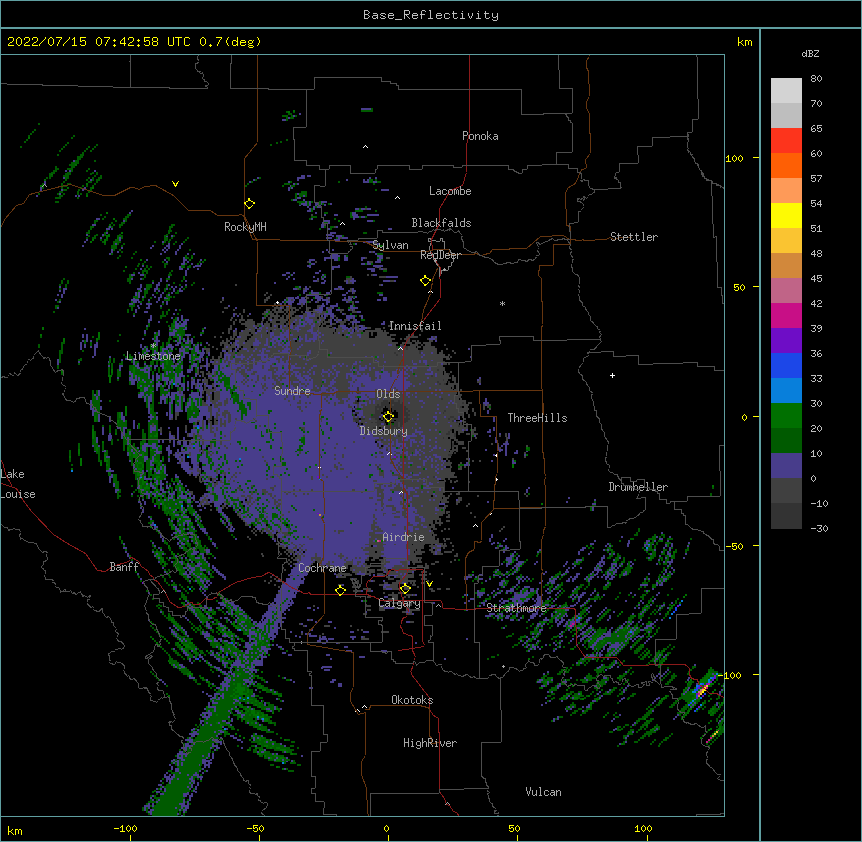Choose the blue 36 dBZ color swatch
The height and width of the screenshot is (842, 862).
click(786, 365)
